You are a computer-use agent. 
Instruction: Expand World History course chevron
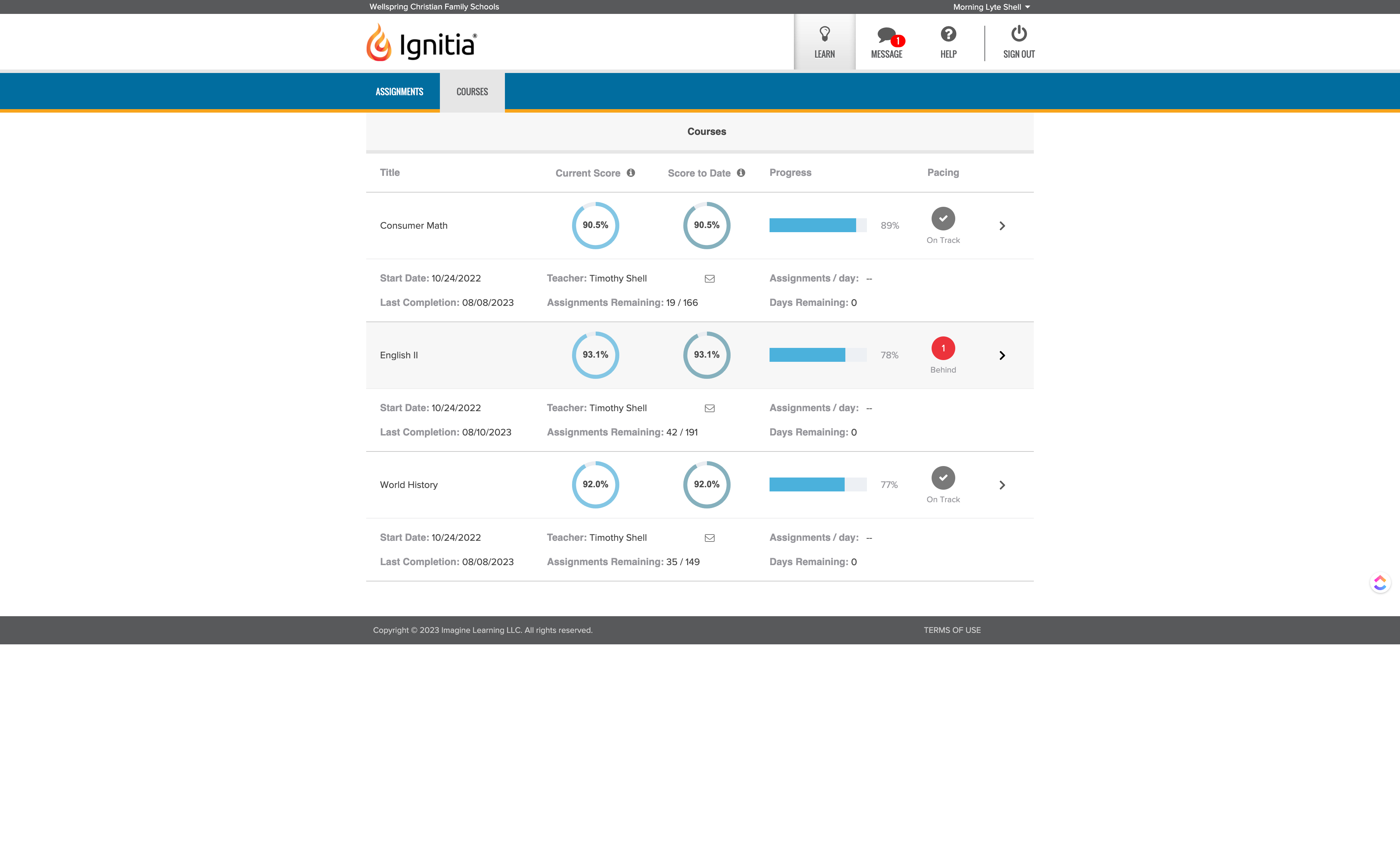pos(1002,485)
